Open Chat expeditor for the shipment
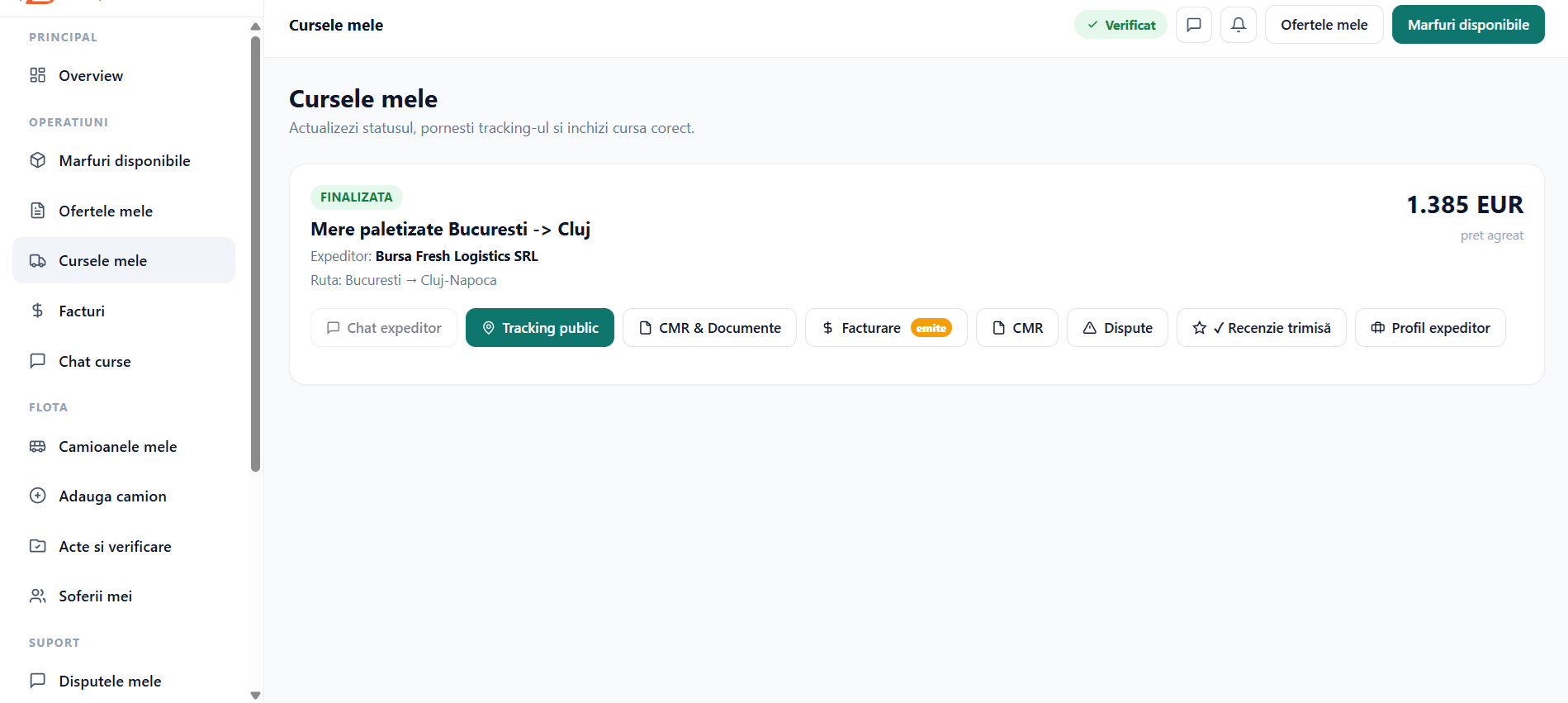The image size is (1568, 703). tap(384, 328)
